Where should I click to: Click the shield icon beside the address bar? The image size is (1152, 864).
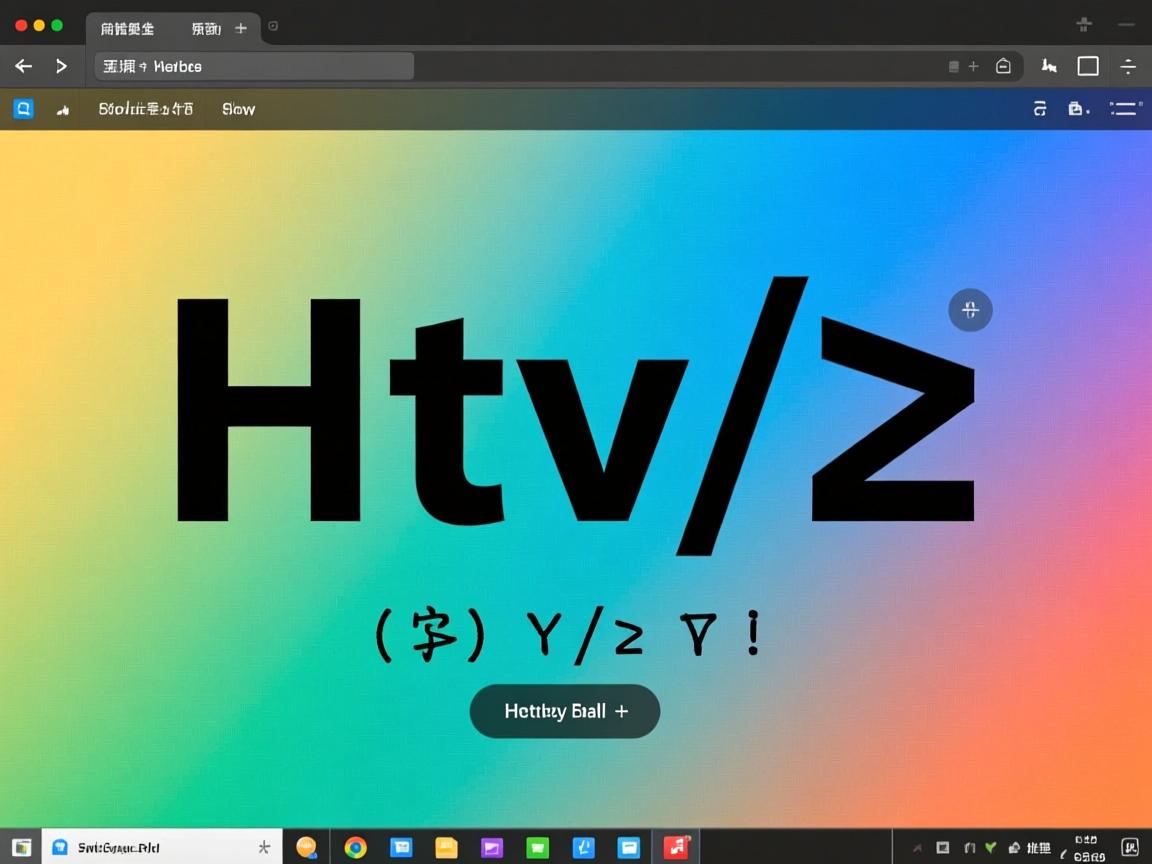pyautogui.click(x=1004, y=66)
